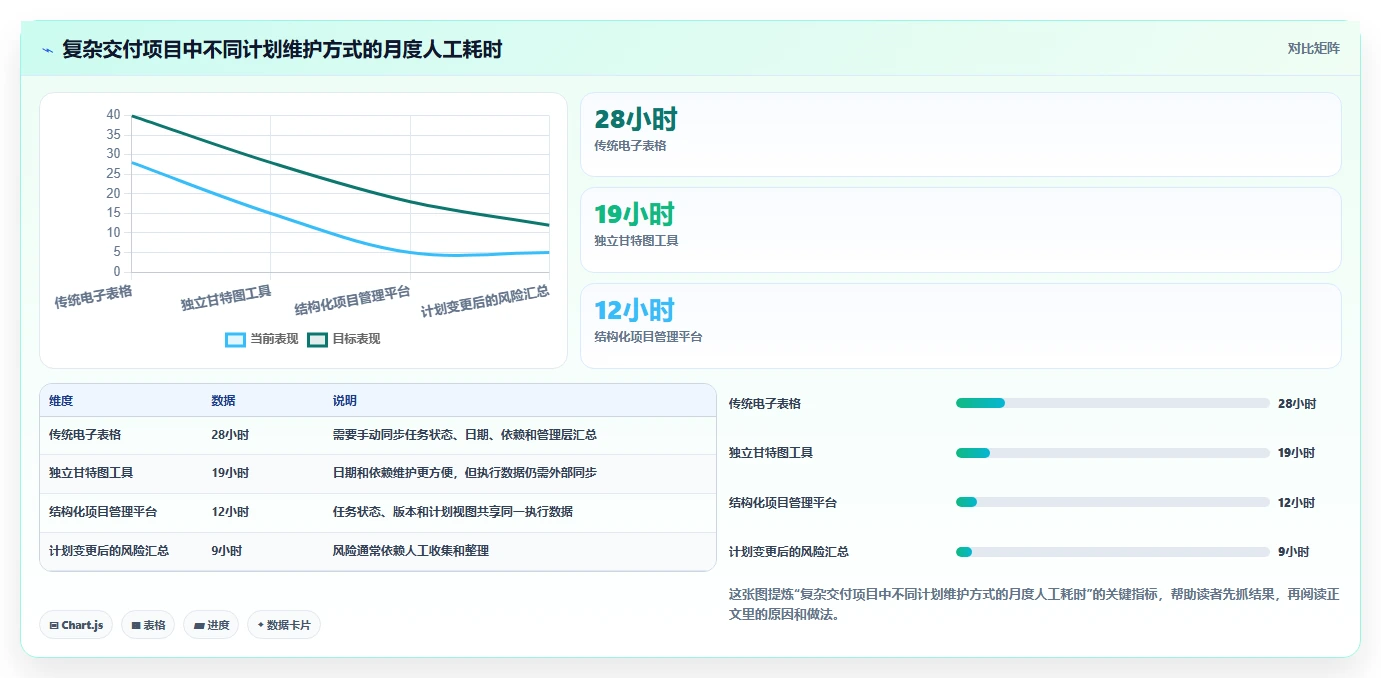Click the 计划变更后的风险汇总 label left of the progress bar

(789, 552)
